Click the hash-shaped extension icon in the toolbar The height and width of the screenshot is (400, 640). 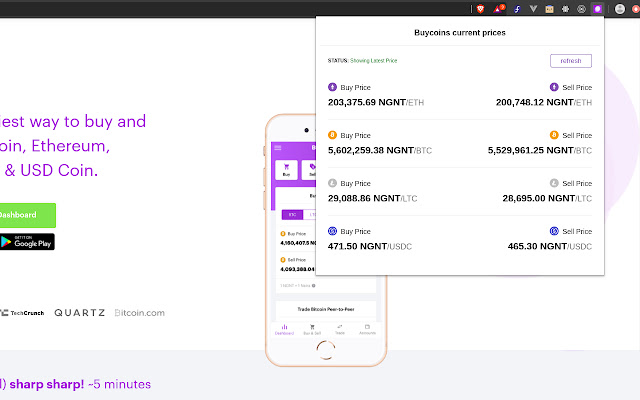tap(565, 9)
